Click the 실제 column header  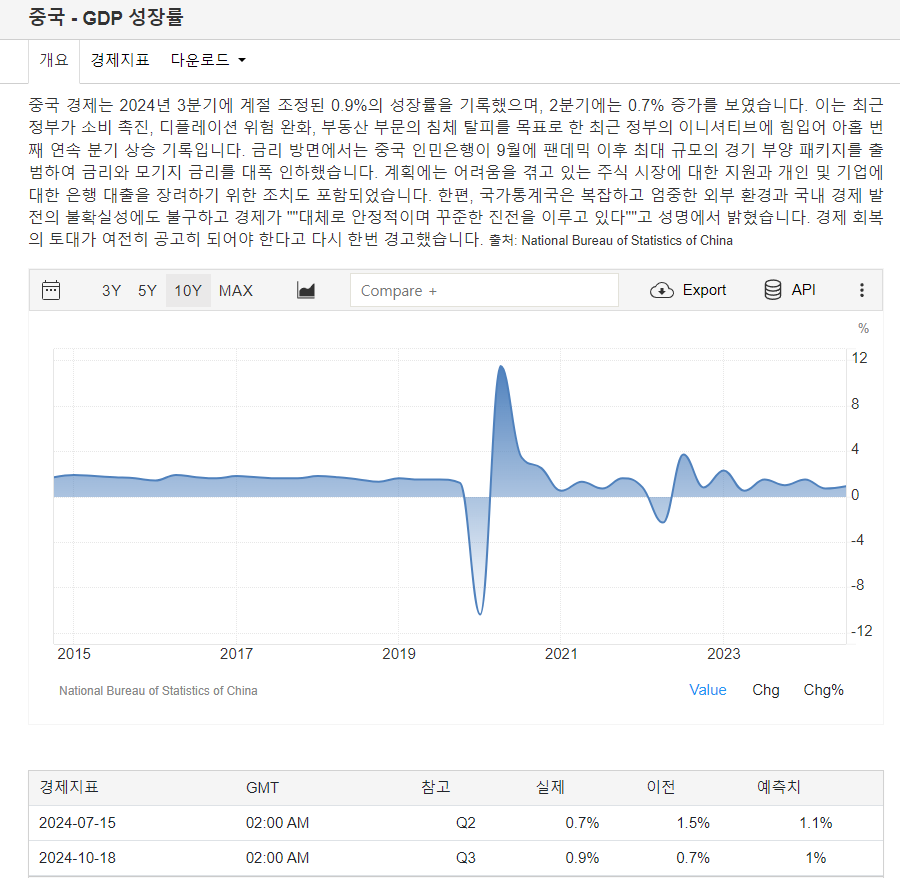point(550,787)
